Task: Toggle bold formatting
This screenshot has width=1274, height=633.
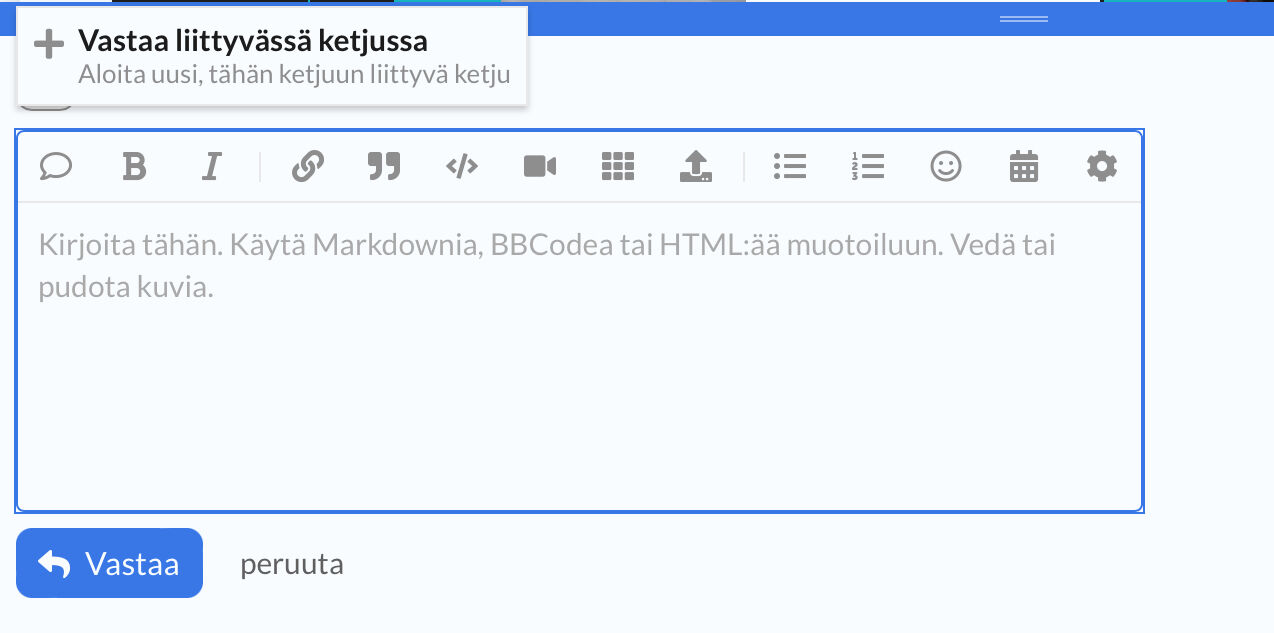Action: point(134,166)
